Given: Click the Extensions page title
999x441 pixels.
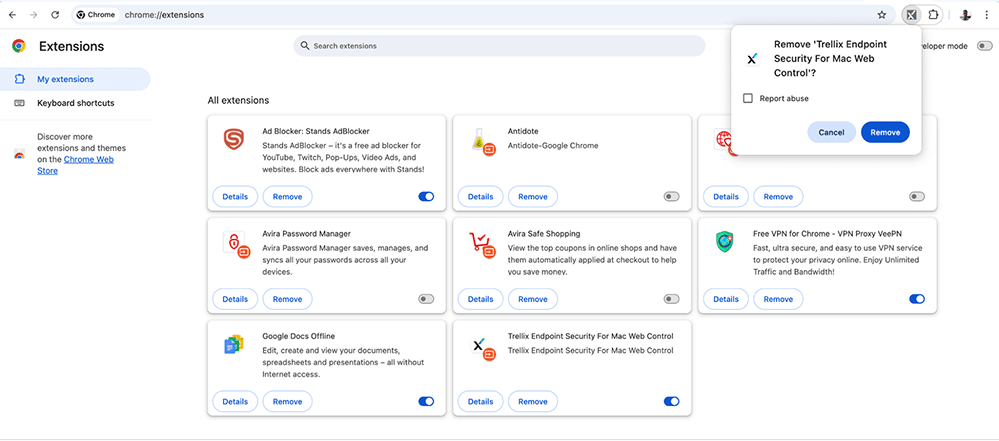Looking at the screenshot, I should tap(71, 47).
